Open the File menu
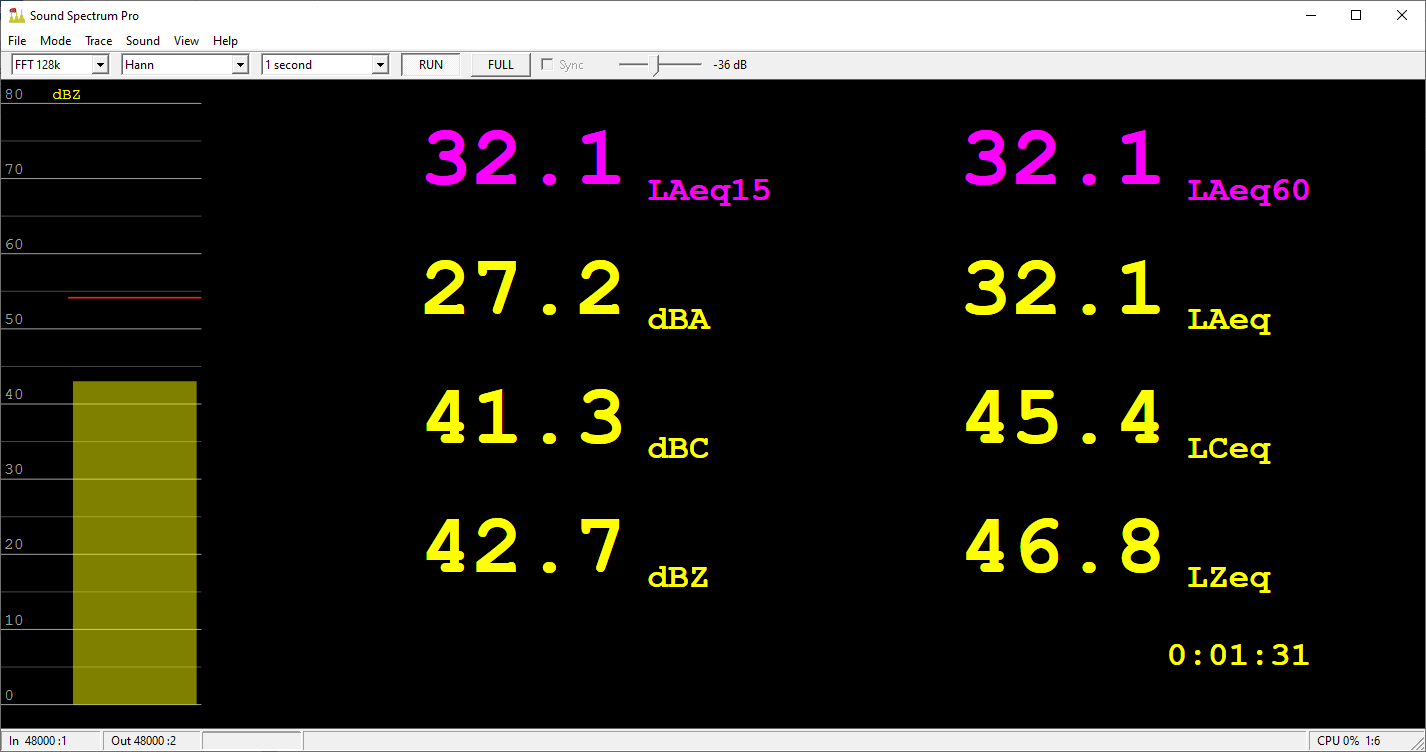 click(16, 41)
